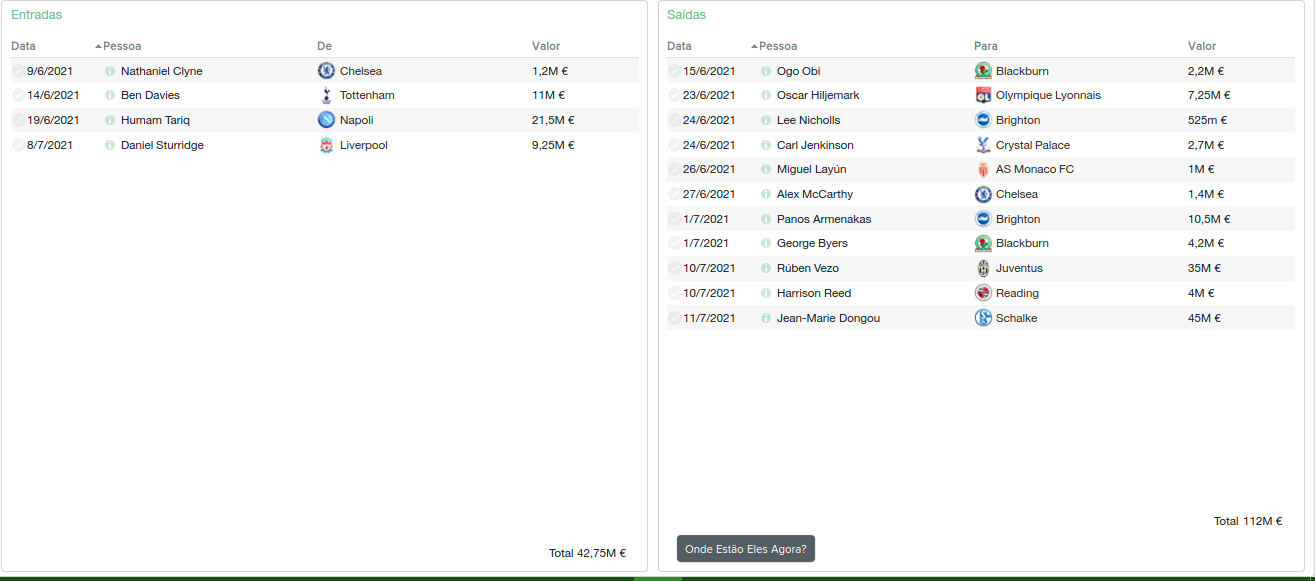Click the Reading club badge
The width and height of the screenshot is (1315, 581).
[983, 293]
